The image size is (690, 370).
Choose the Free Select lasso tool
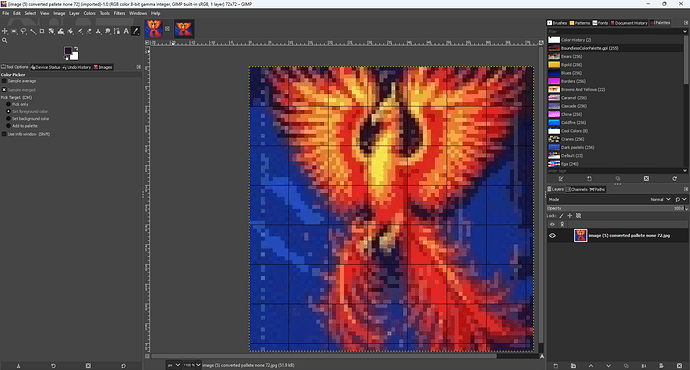pyautogui.click(x=23, y=31)
